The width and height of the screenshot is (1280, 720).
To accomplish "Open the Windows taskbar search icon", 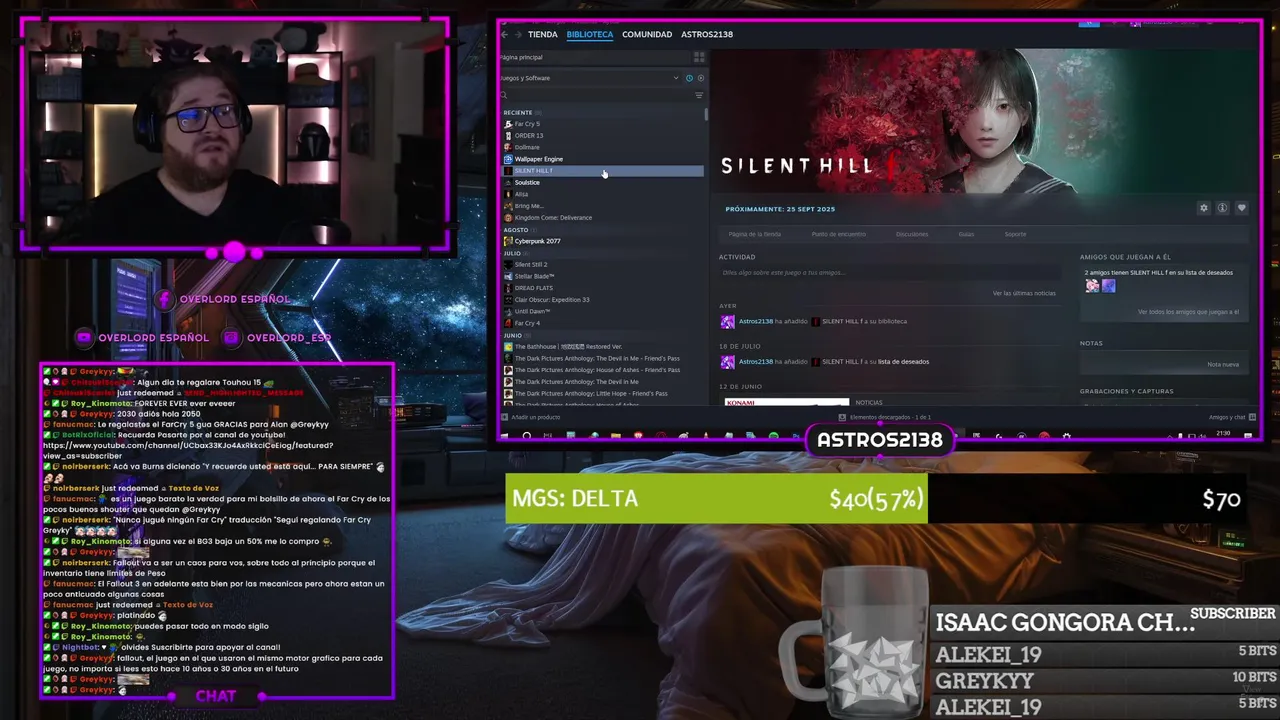I will click(x=527, y=436).
